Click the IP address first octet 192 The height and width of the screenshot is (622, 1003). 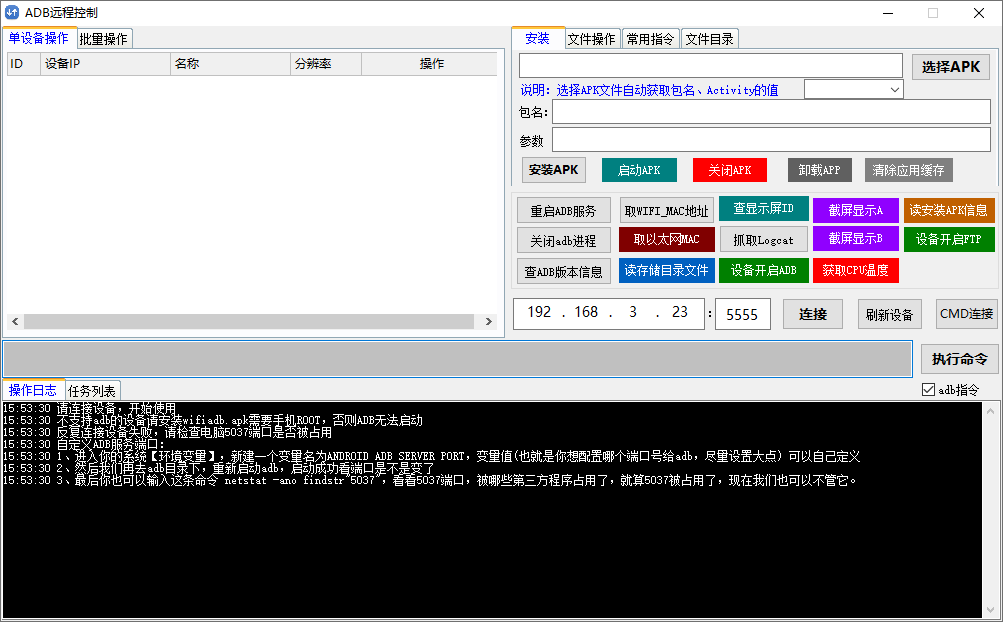pos(539,312)
